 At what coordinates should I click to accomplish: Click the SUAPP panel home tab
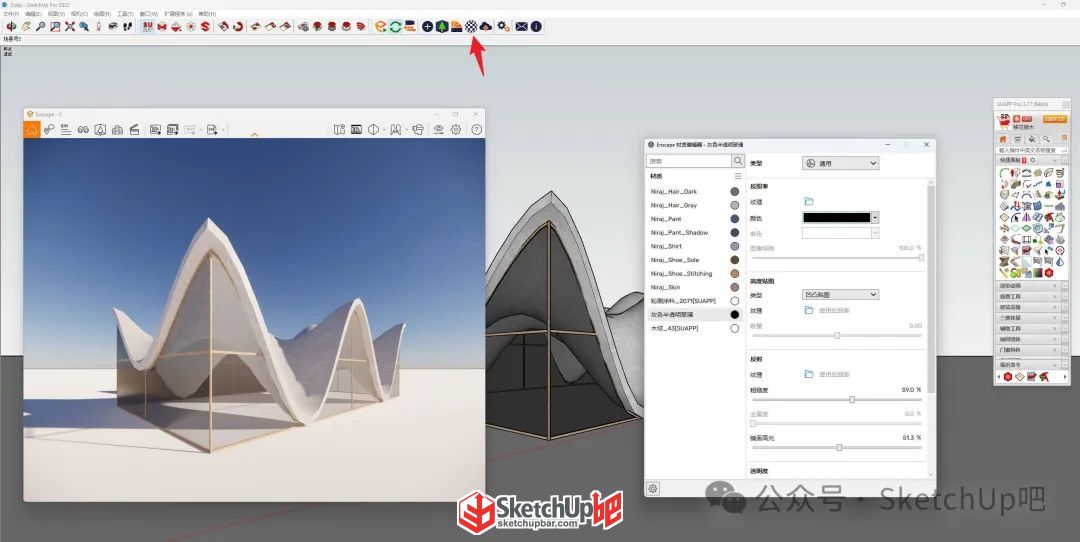click(1003, 139)
